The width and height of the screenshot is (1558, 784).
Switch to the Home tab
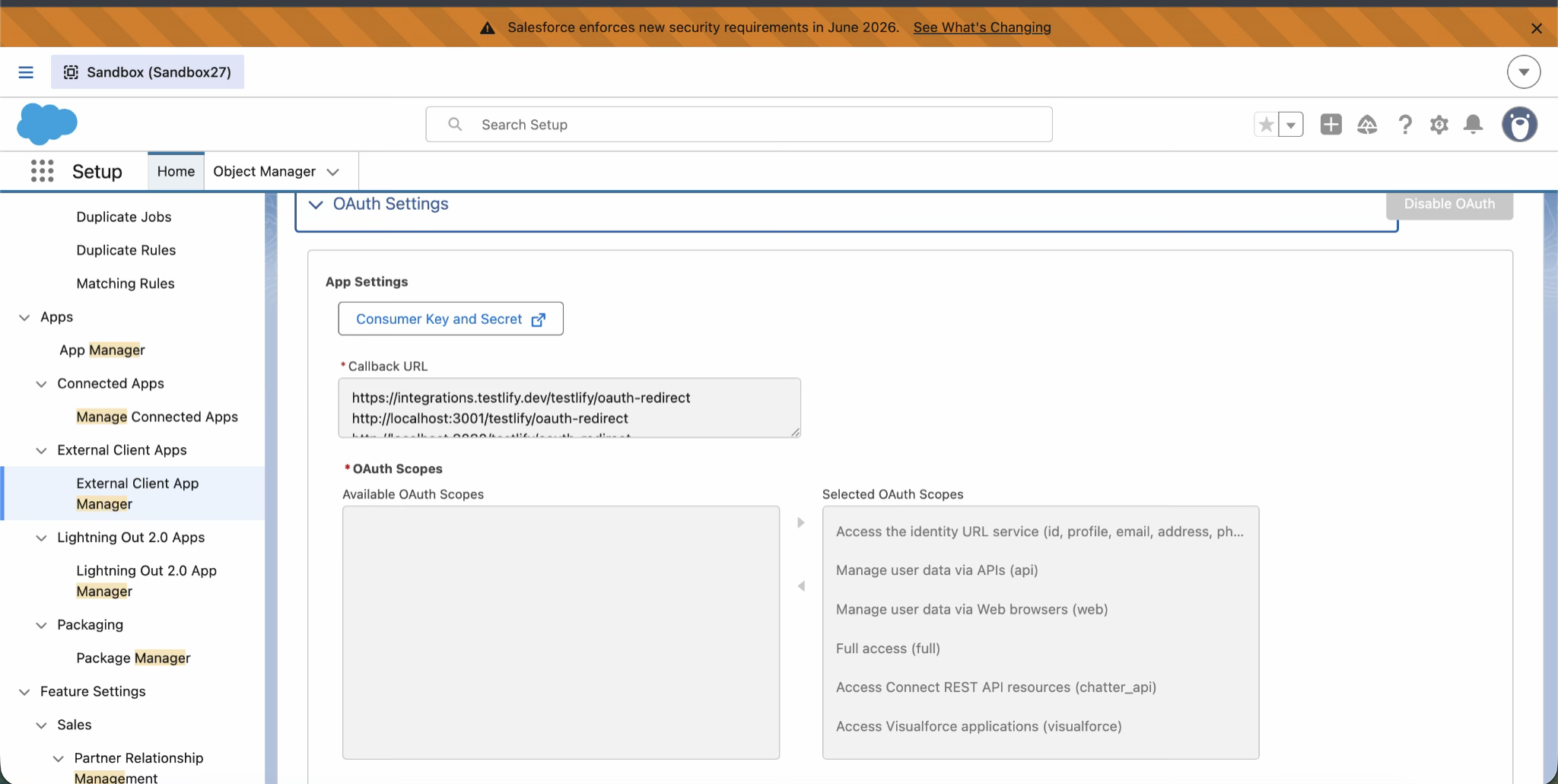point(176,171)
